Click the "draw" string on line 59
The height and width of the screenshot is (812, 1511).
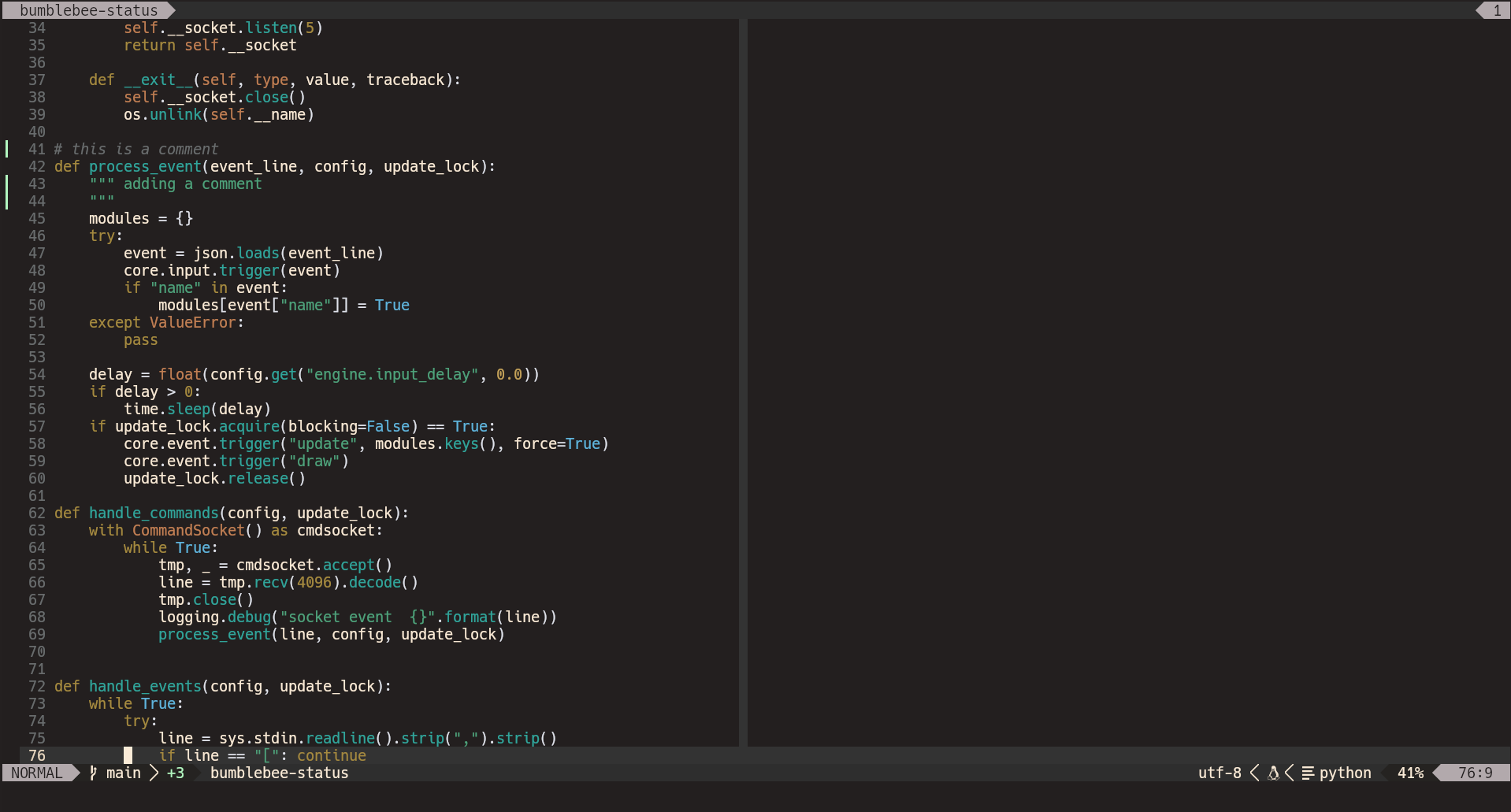[314, 461]
